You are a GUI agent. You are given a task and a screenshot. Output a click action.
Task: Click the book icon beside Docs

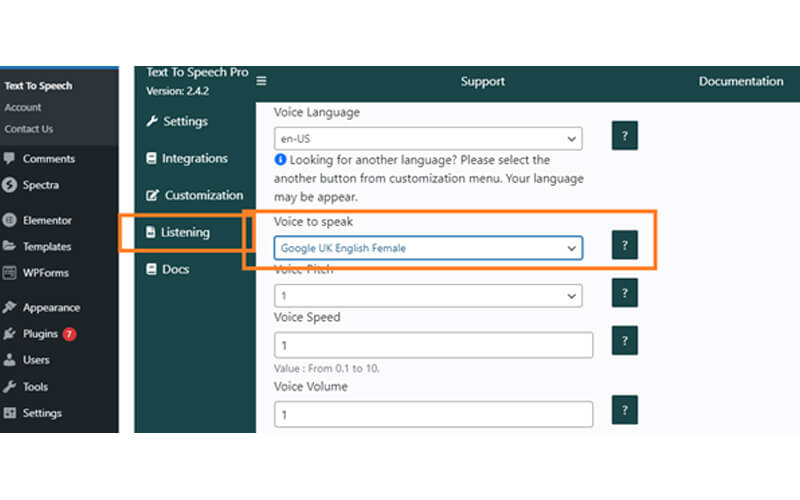pos(151,269)
